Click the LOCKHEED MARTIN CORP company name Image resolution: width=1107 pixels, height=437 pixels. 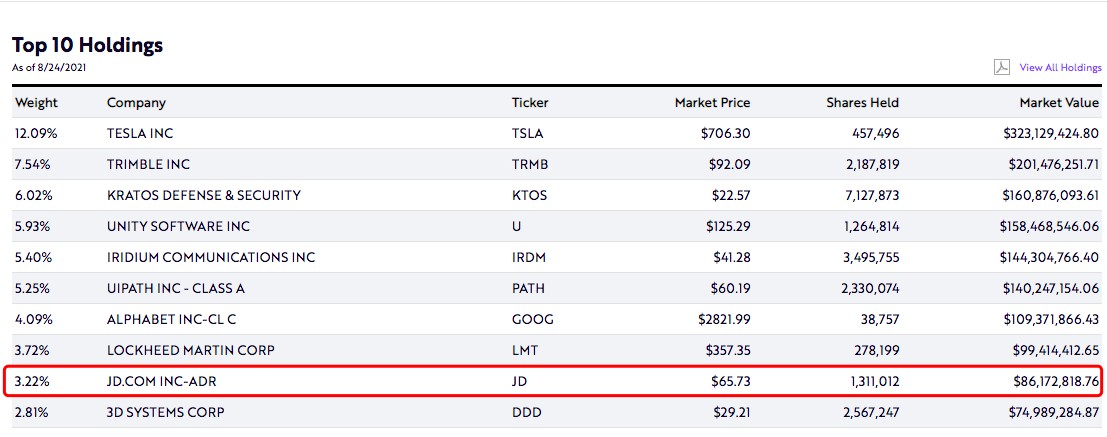coord(190,350)
